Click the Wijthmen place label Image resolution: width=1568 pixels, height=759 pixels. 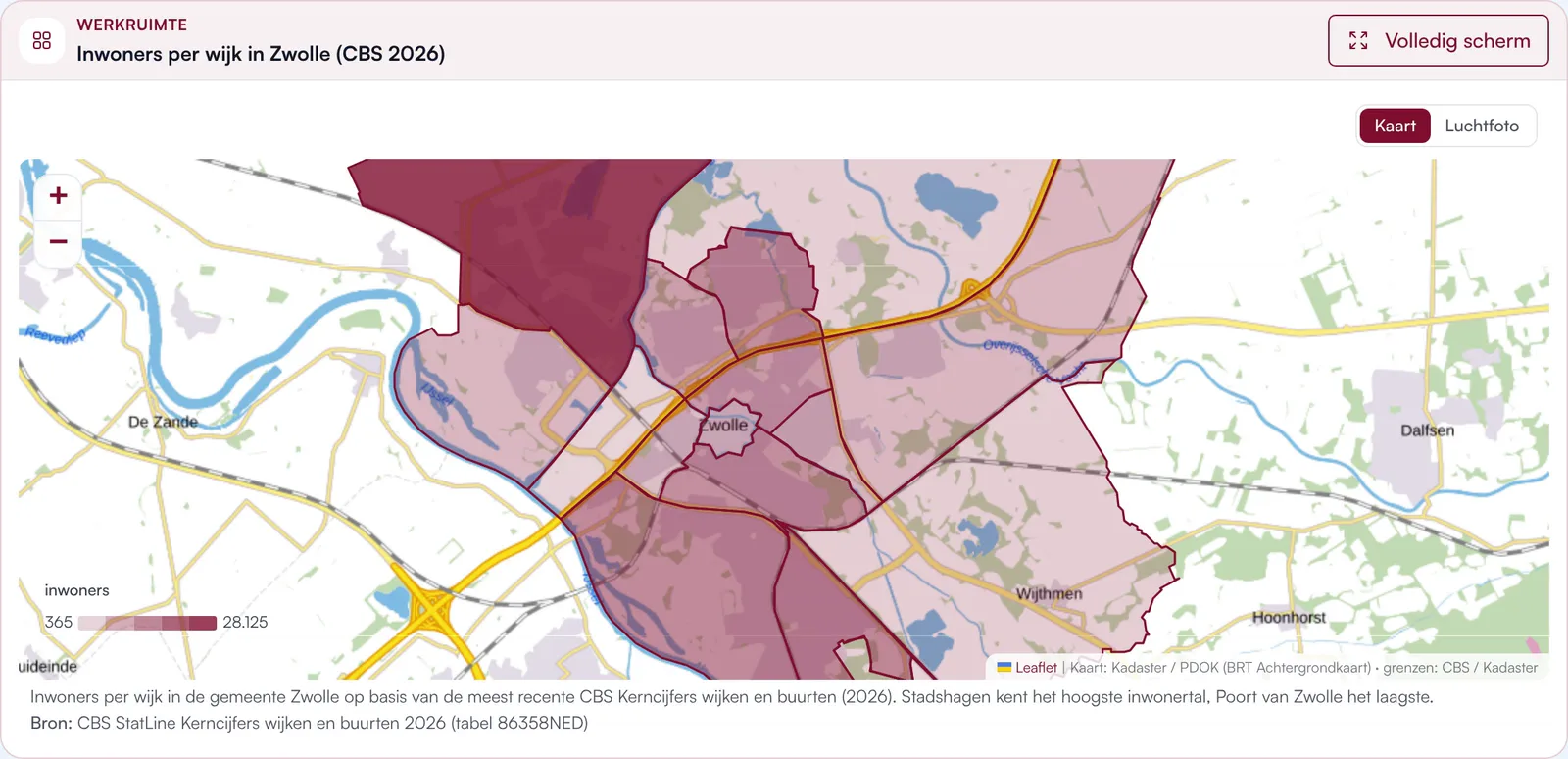(1050, 594)
